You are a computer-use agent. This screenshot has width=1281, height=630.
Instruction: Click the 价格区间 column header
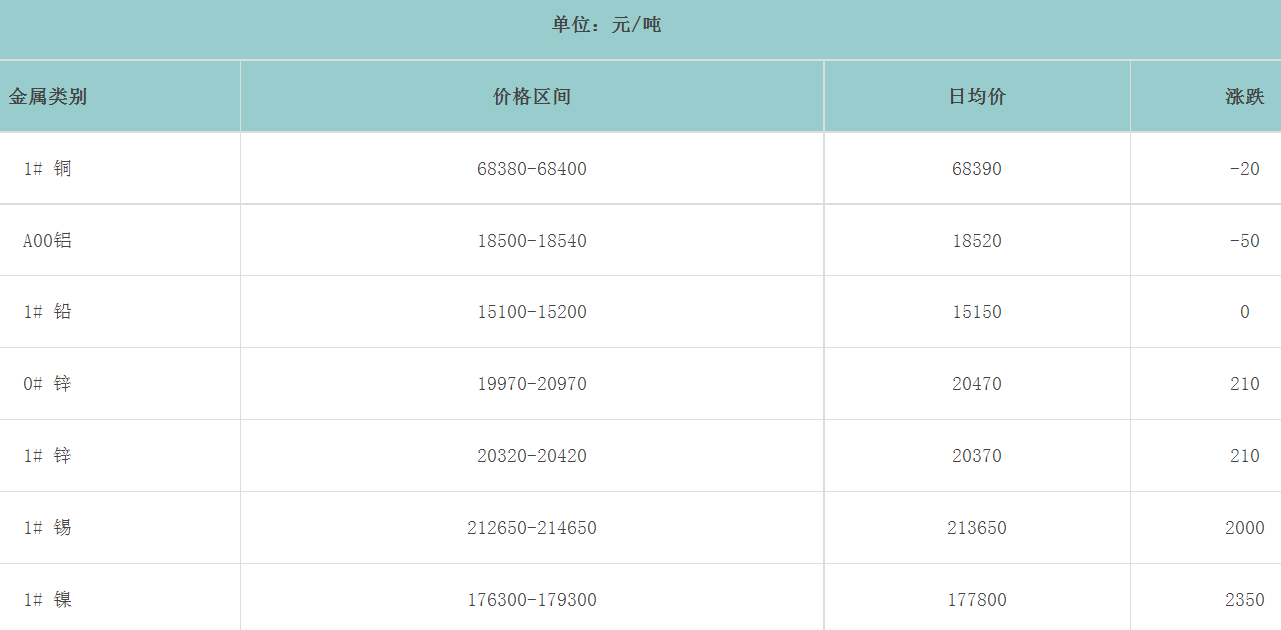(x=532, y=97)
